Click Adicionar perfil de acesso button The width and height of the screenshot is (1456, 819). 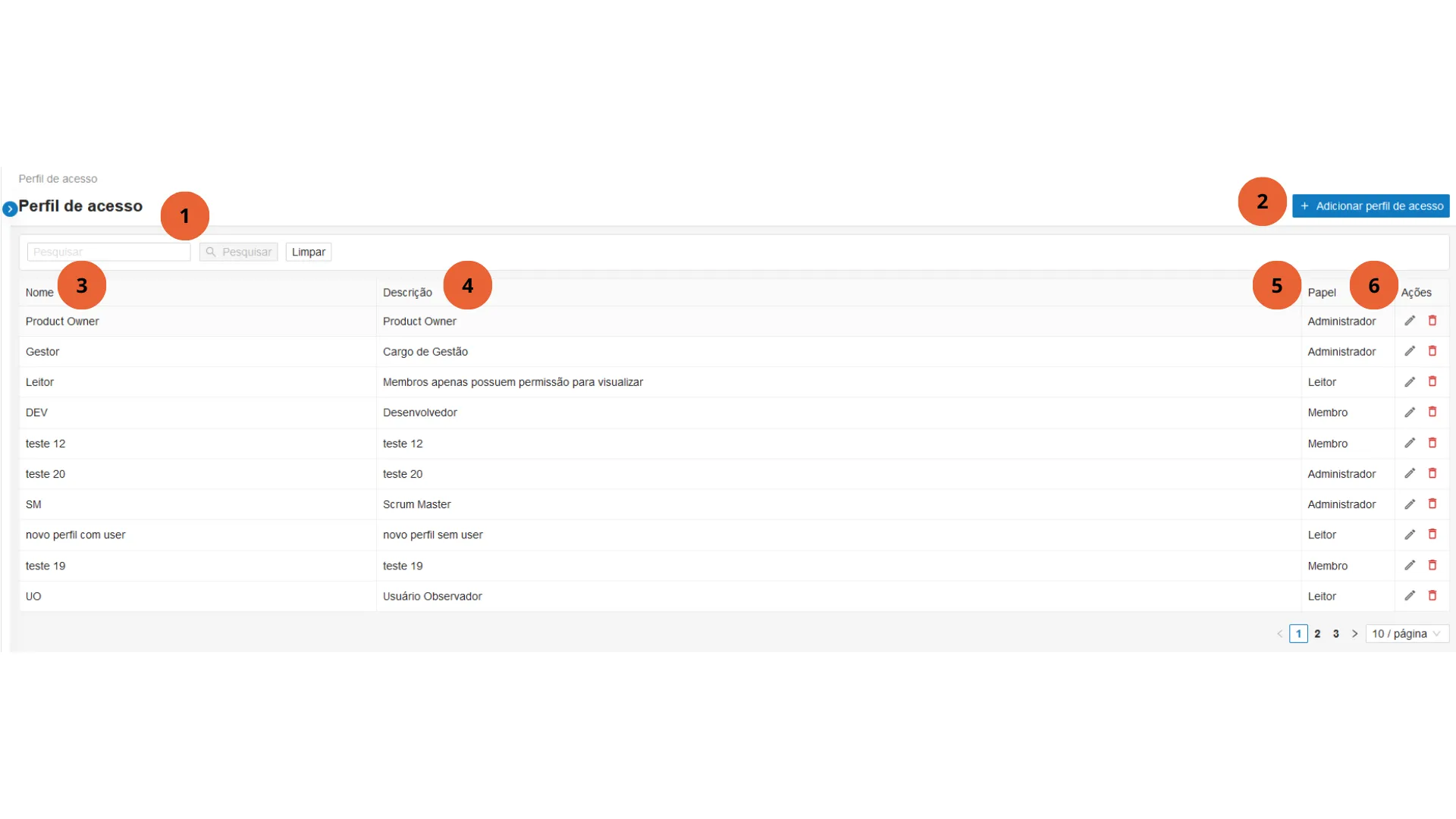[1371, 206]
